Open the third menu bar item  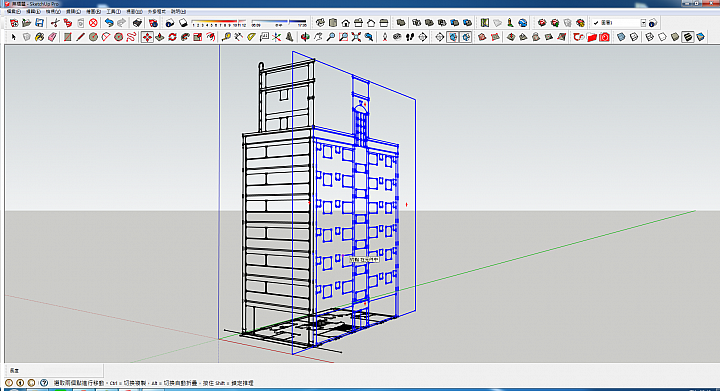point(53,11)
